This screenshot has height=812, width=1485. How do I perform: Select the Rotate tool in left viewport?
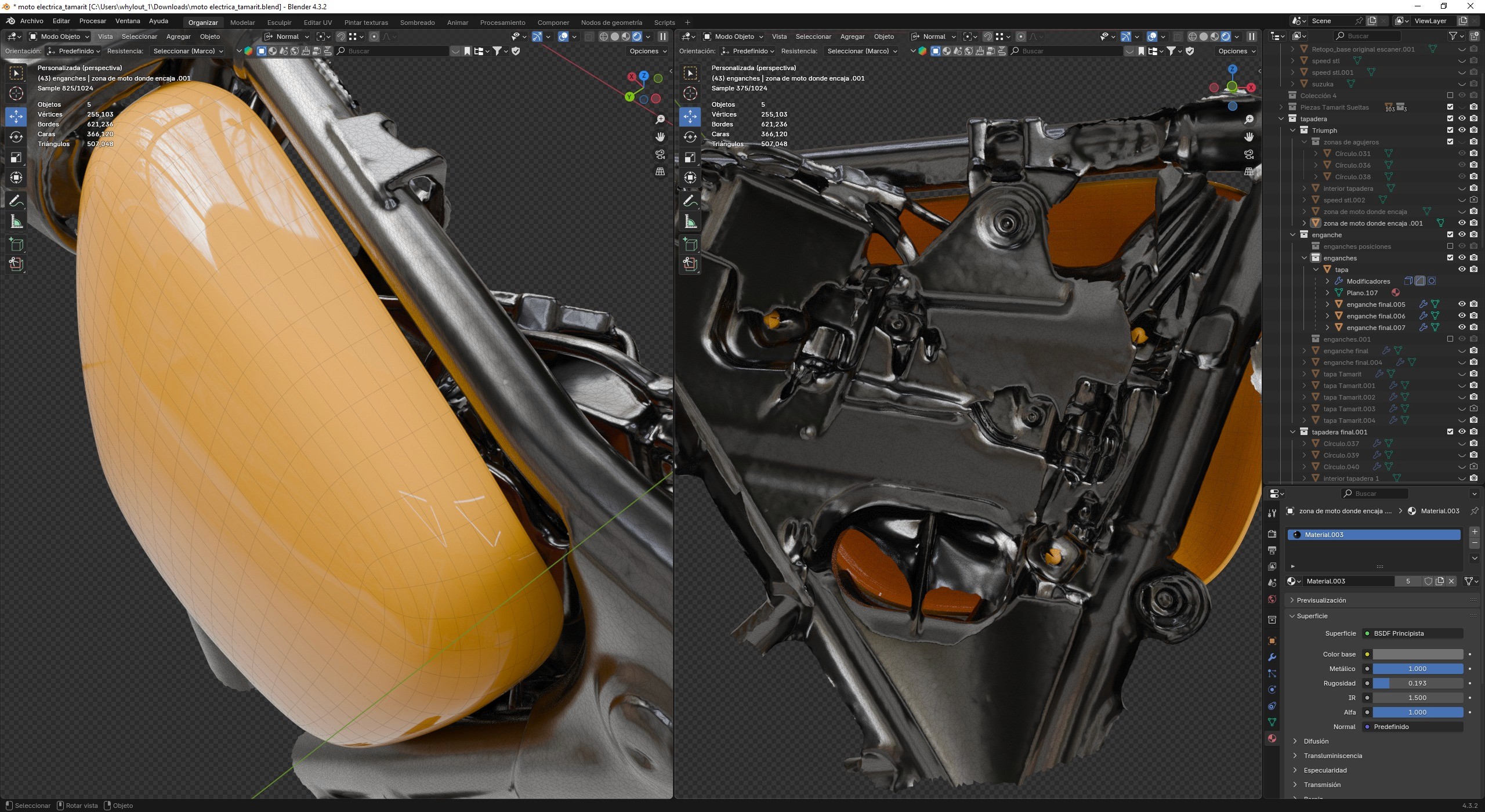coord(16,137)
